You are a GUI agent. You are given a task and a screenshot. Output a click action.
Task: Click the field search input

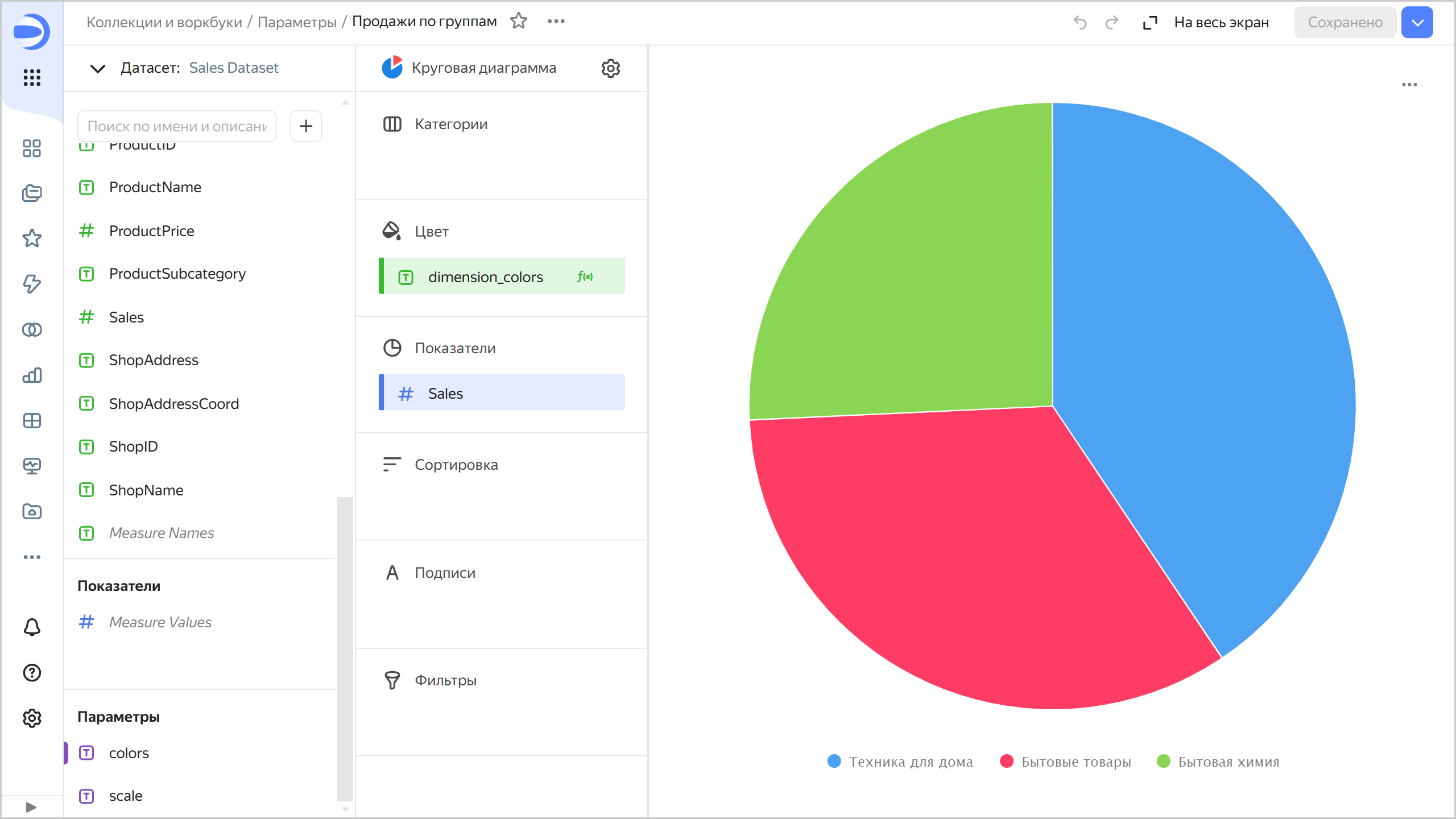(177, 126)
